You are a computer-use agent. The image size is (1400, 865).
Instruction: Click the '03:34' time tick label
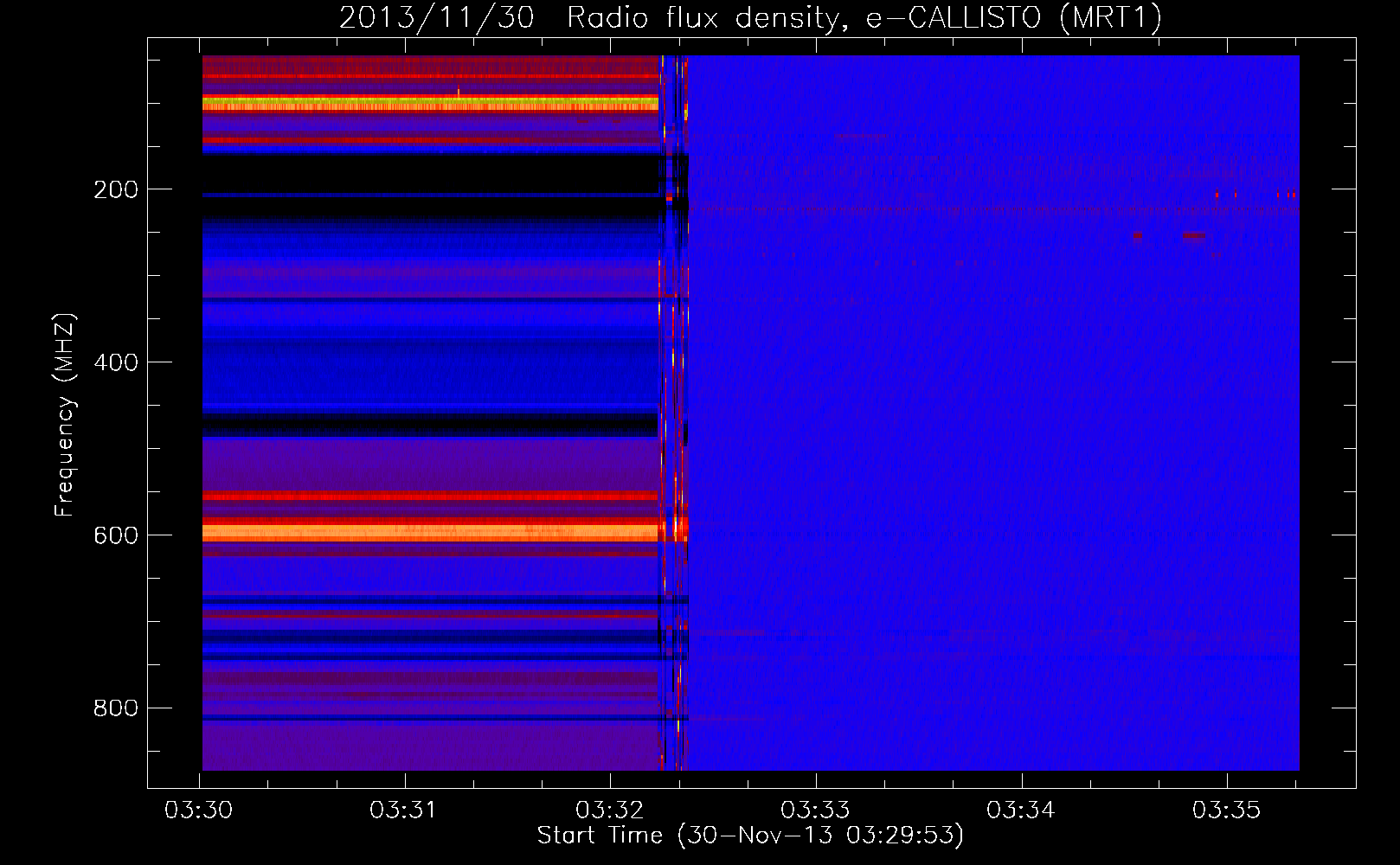[1021, 811]
